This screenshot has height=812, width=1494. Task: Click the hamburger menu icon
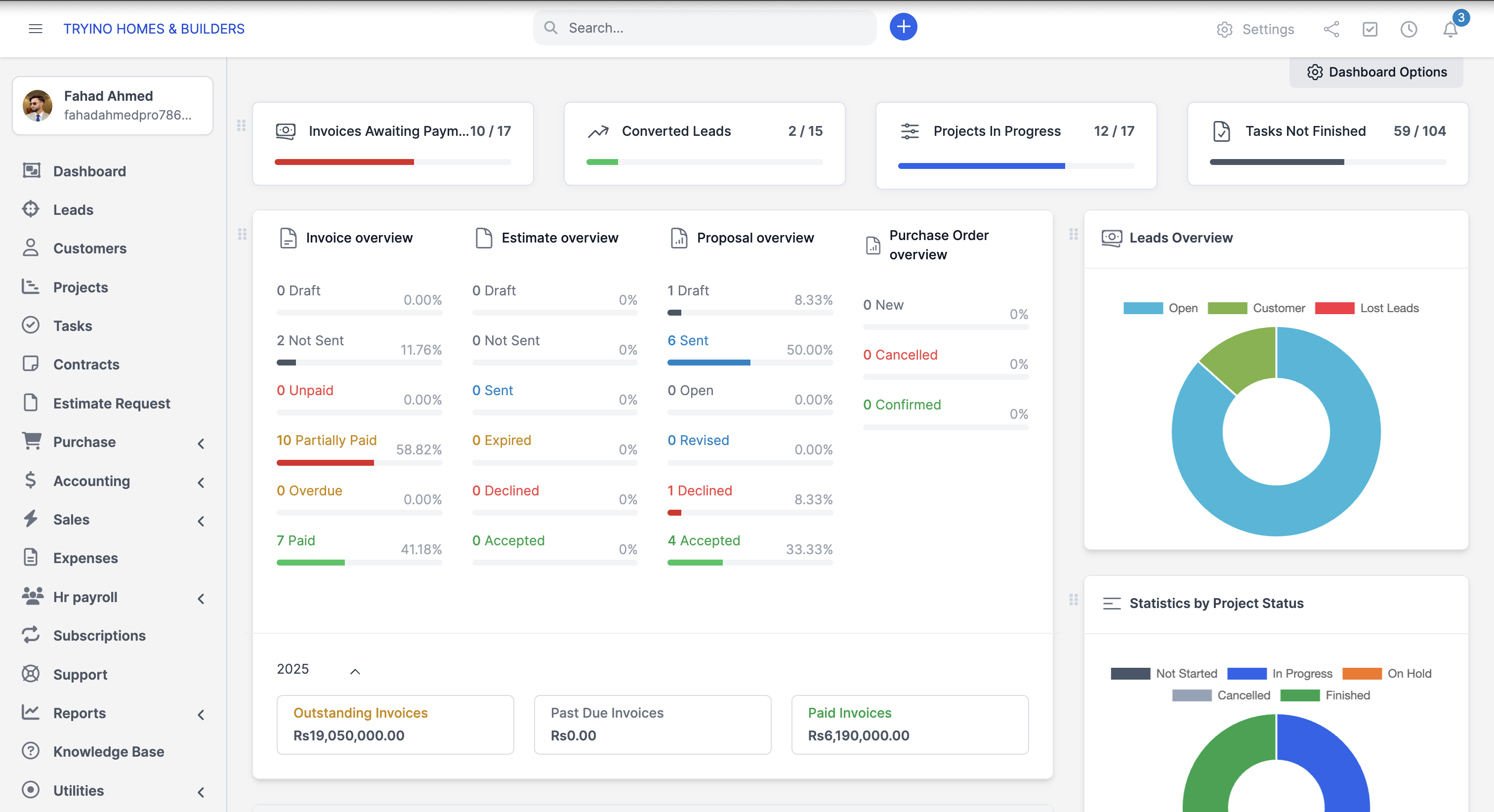pos(36,29)
